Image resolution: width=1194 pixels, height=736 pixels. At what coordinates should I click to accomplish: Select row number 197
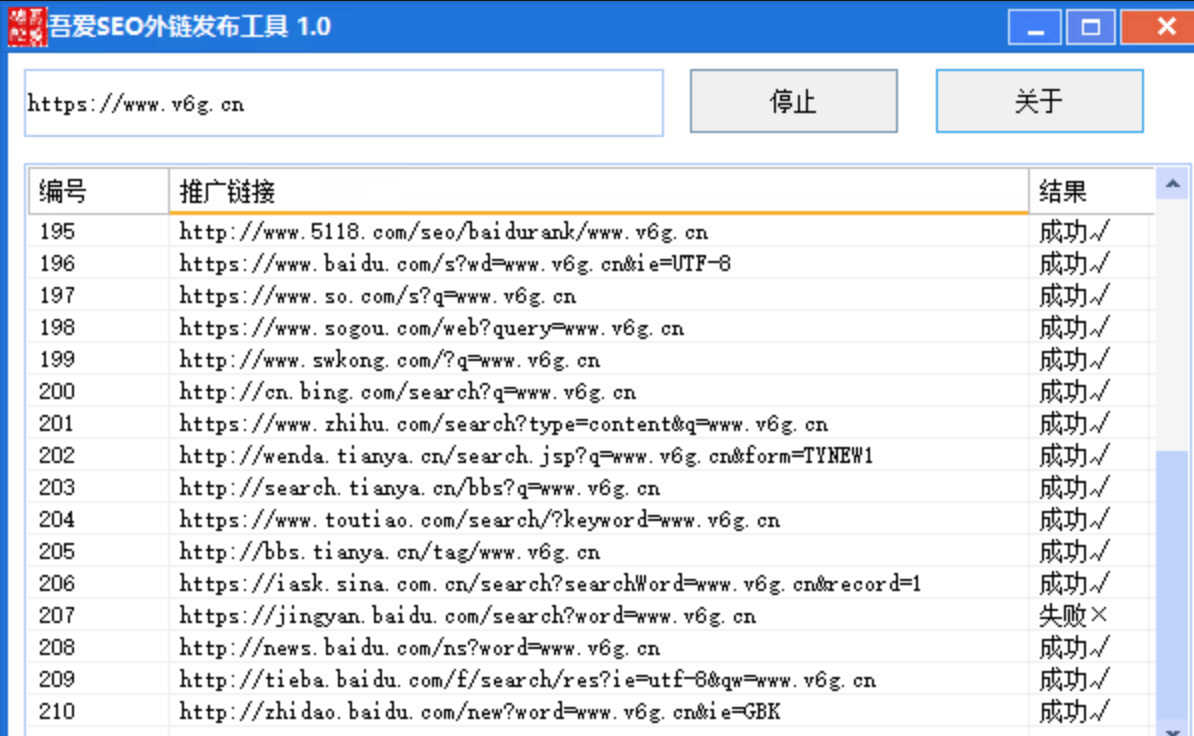coord(57,295)
